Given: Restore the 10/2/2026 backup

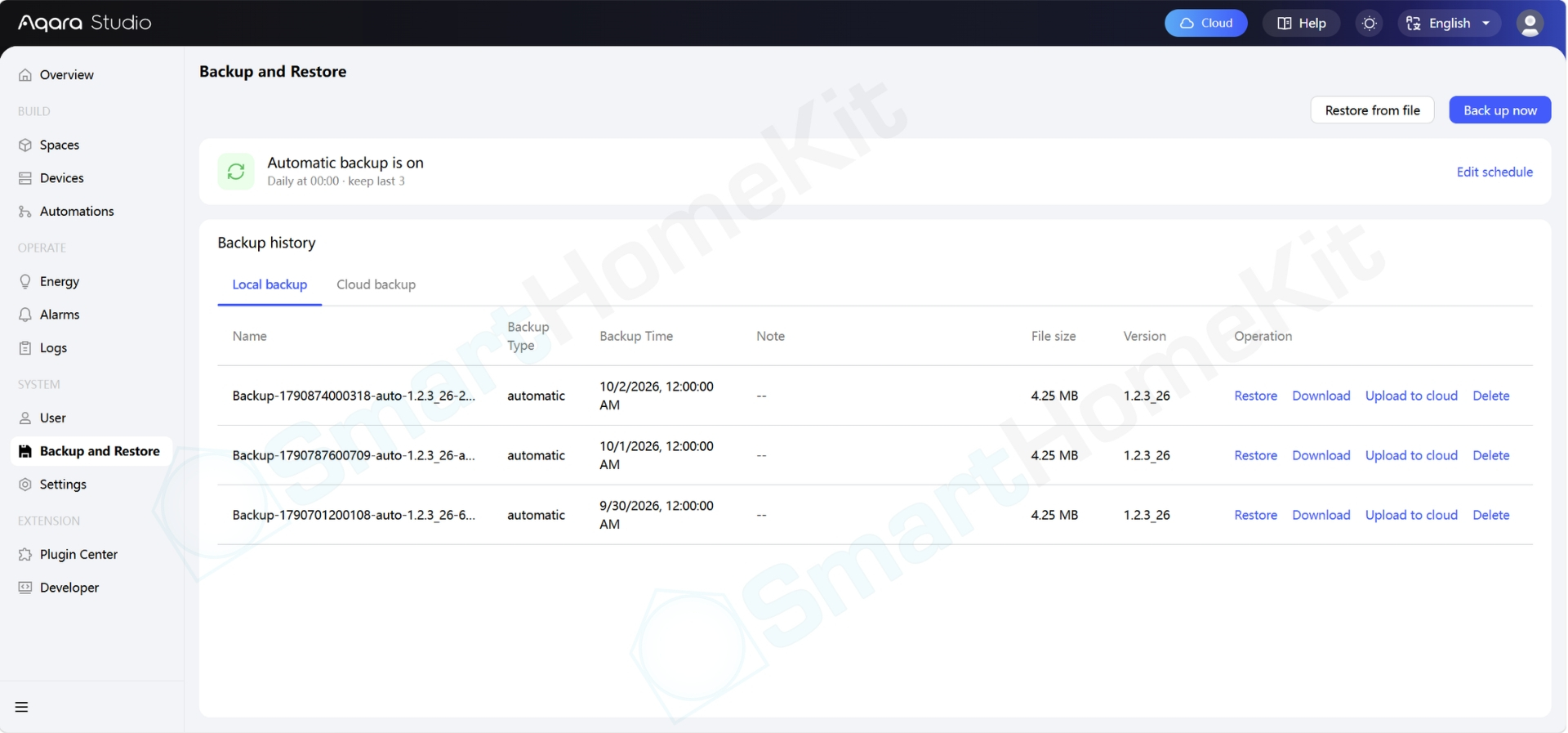Looking at the screenshot, I should (x=1255, y=396).
